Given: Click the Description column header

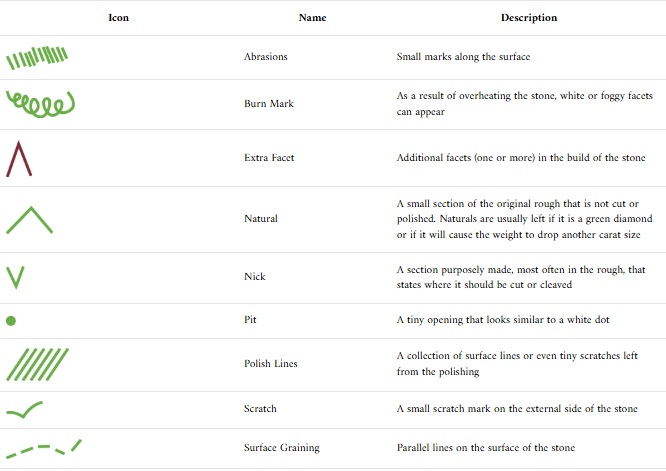Looking at the screenshot, I should (529, 18).
